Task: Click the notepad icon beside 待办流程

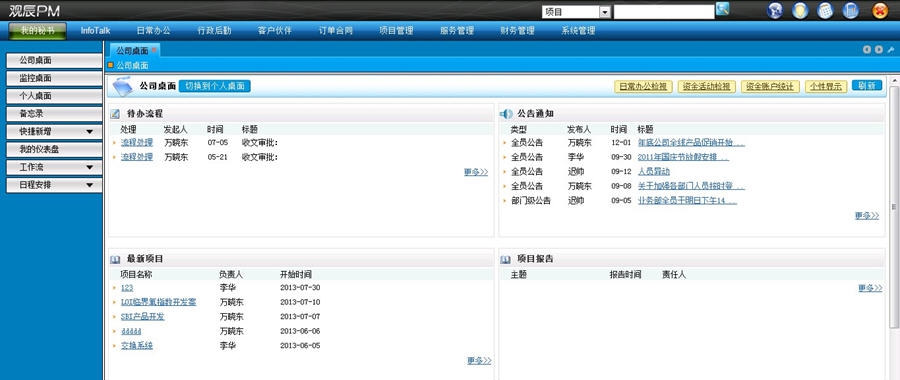Action: tap(115, 114)
